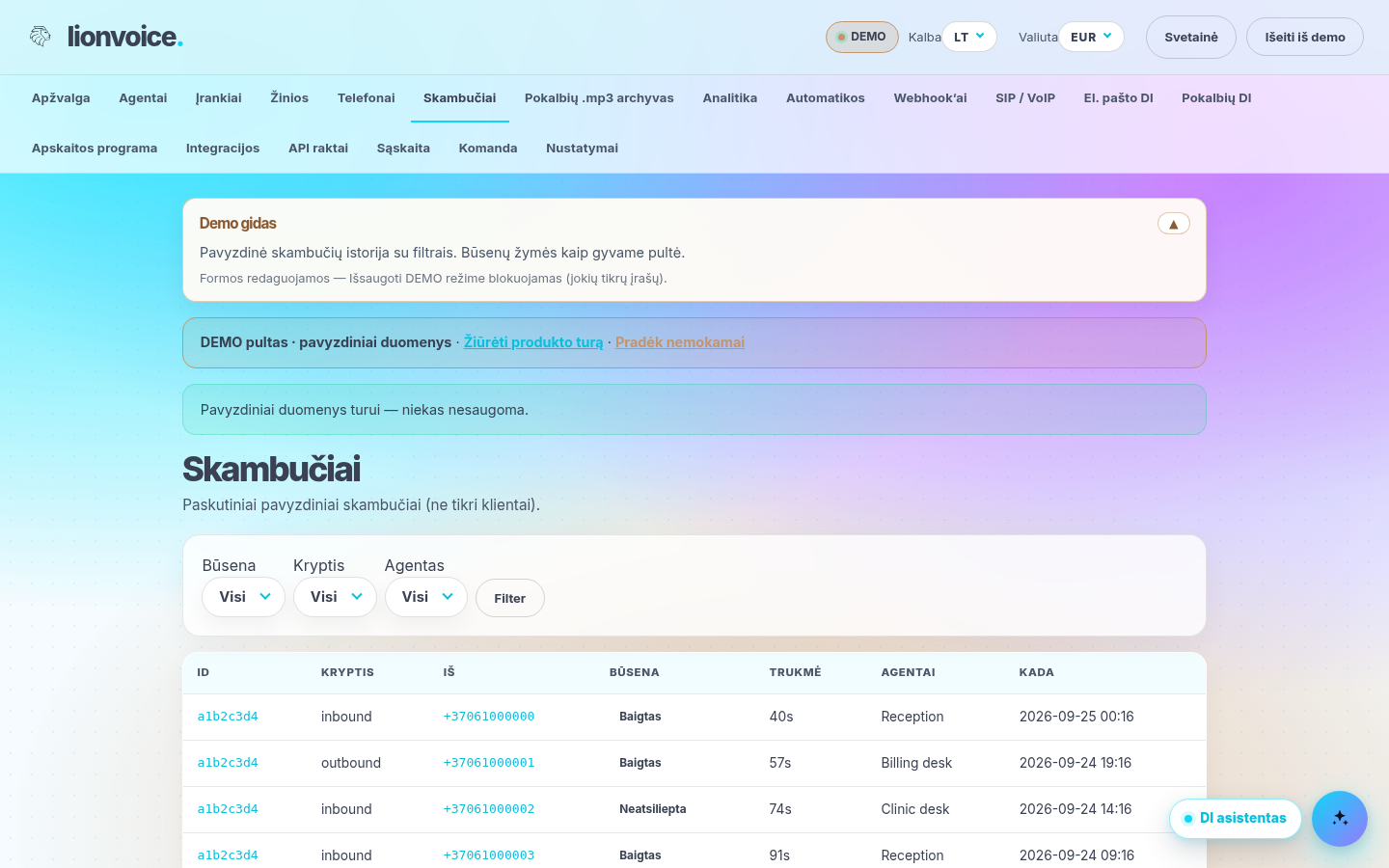
Task: Go to the Telefonai tab
Action: click(367, 98)
